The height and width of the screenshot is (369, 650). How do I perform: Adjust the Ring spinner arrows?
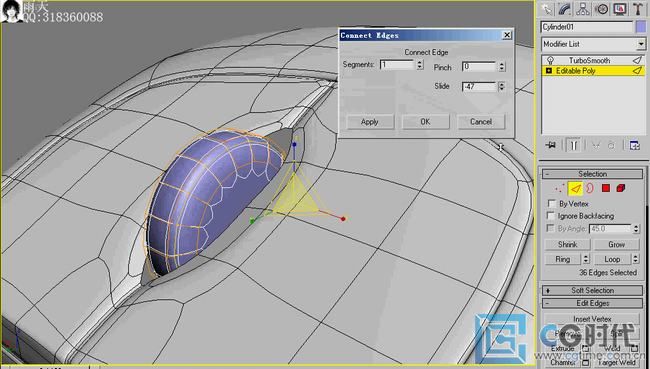pos(586,259)
